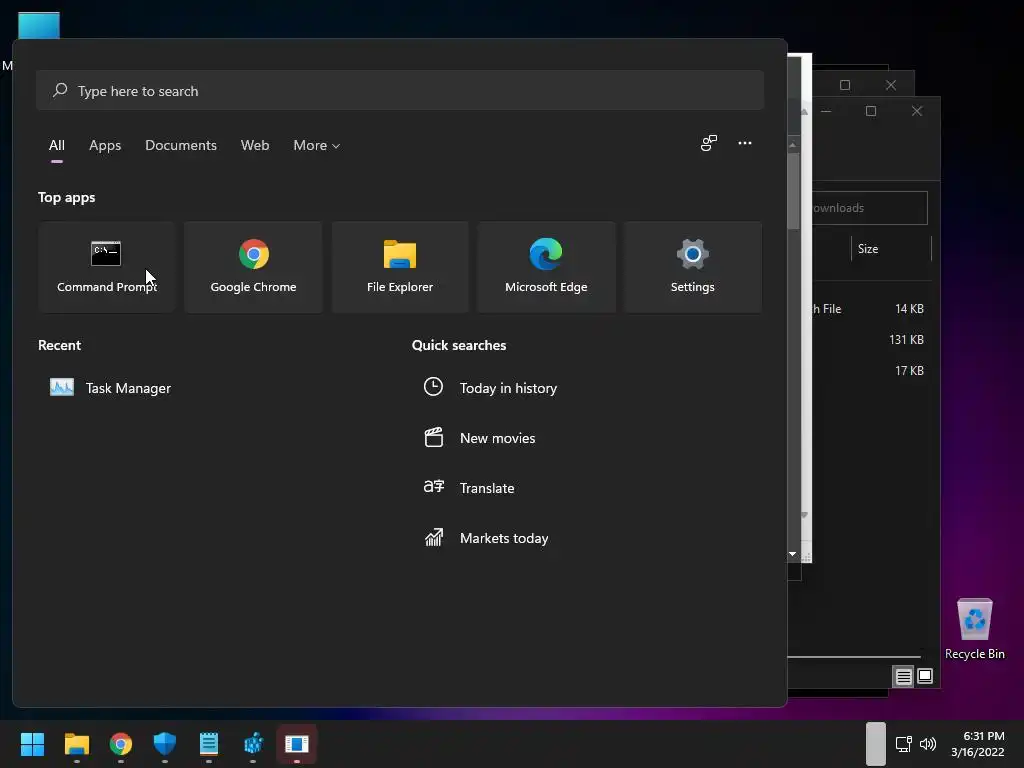Open Google Chrome in the taskbar
The width and height of the screenshot is (1024, 768).
point(121,743)
